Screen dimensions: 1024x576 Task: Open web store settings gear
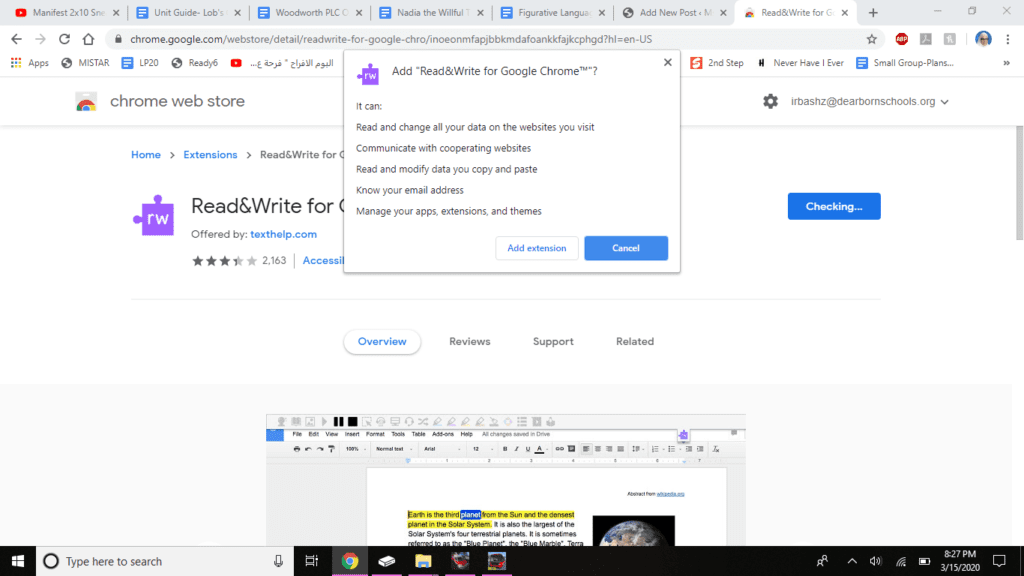click(x=771, y=101)
